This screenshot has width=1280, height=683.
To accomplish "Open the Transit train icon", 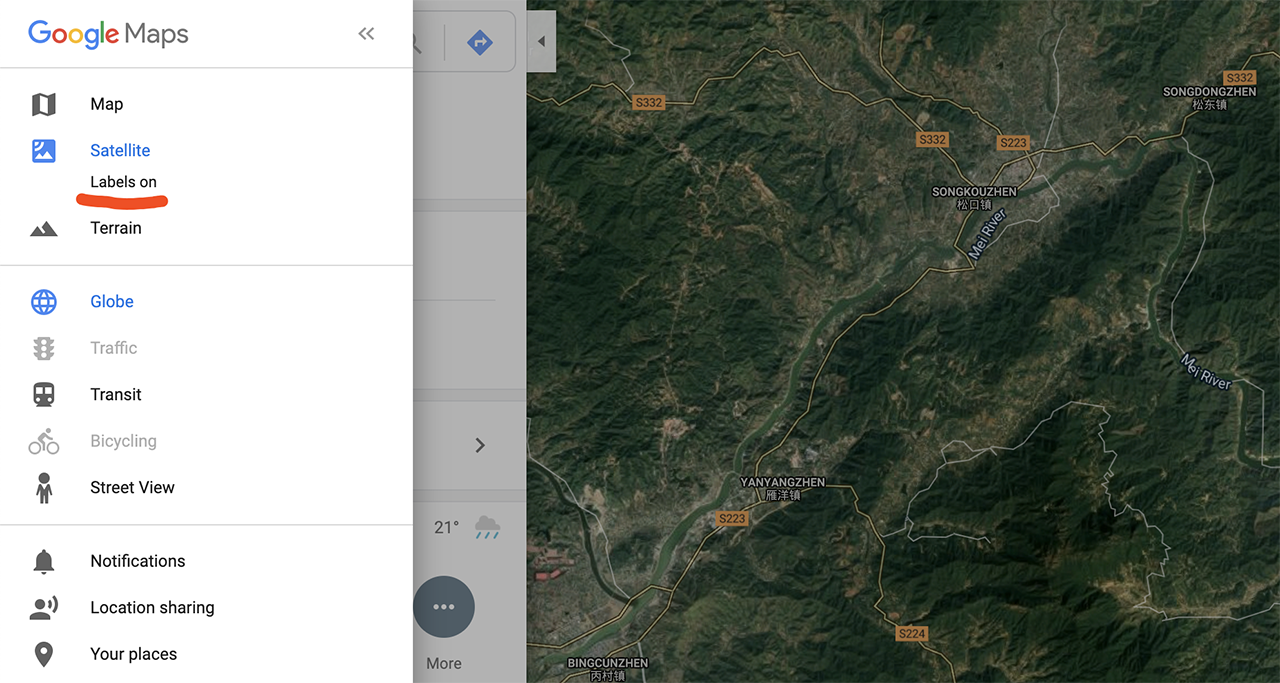I will (44, 395).
